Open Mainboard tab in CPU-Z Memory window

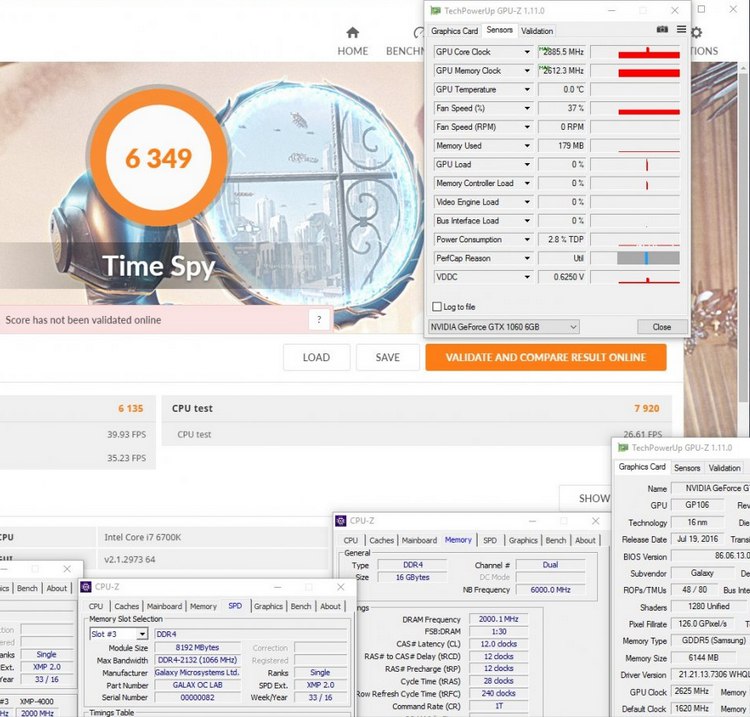(419, 541)
